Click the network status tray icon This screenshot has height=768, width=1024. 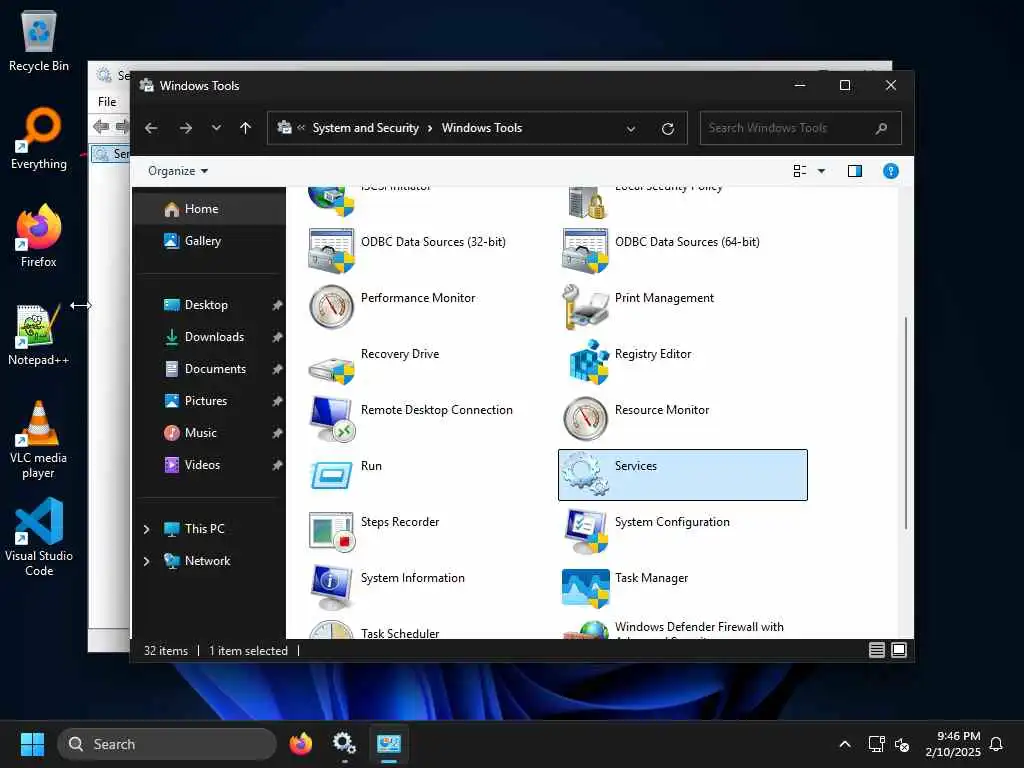[876, 744]
